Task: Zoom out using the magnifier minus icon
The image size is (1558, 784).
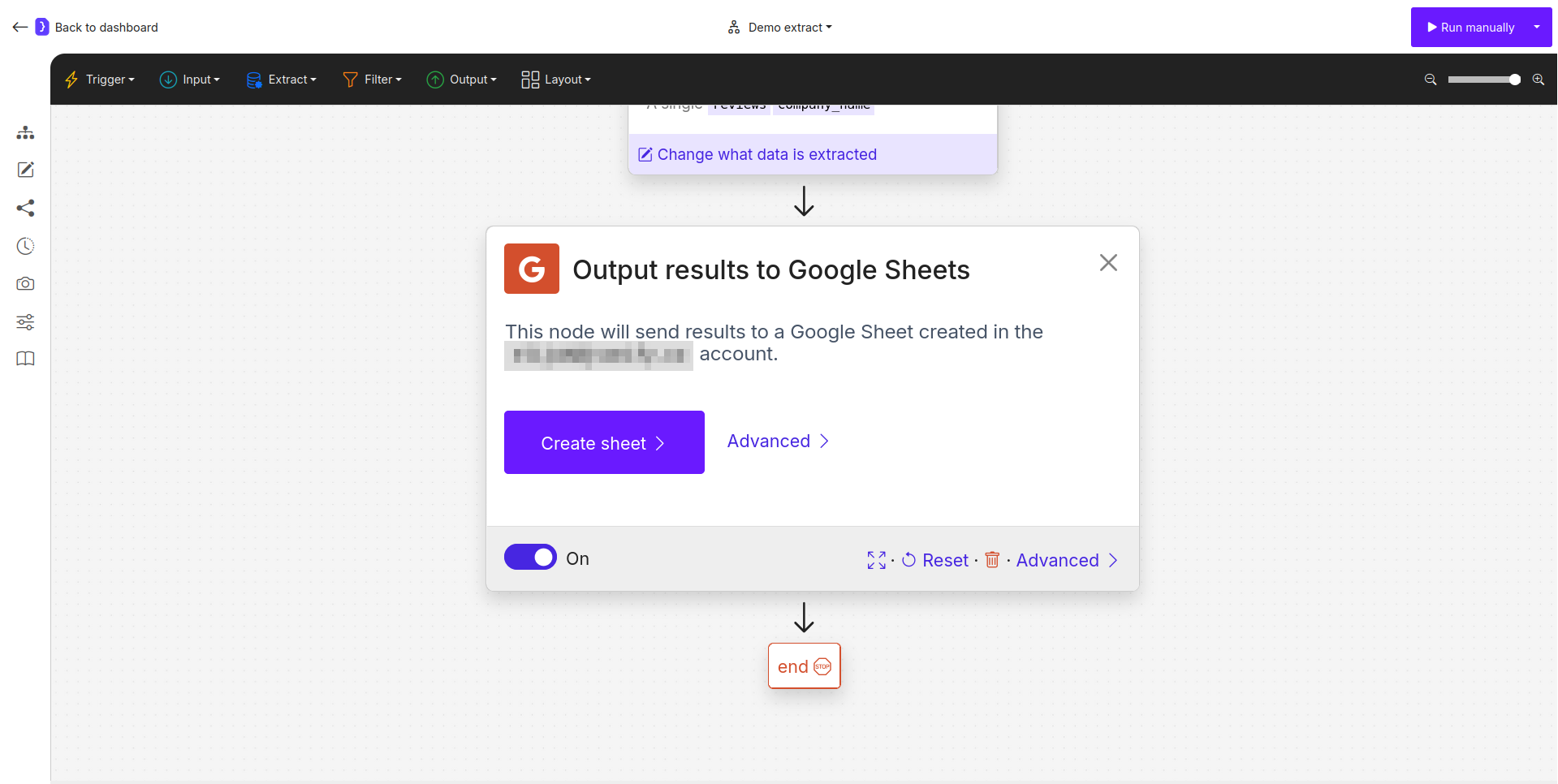Action: (x=1430, y=79)
